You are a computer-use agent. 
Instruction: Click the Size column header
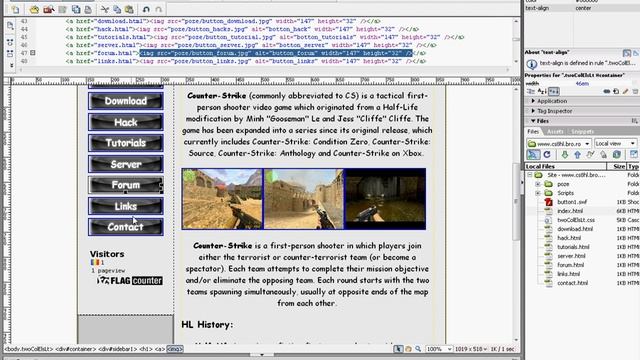[x=616, y=167]
